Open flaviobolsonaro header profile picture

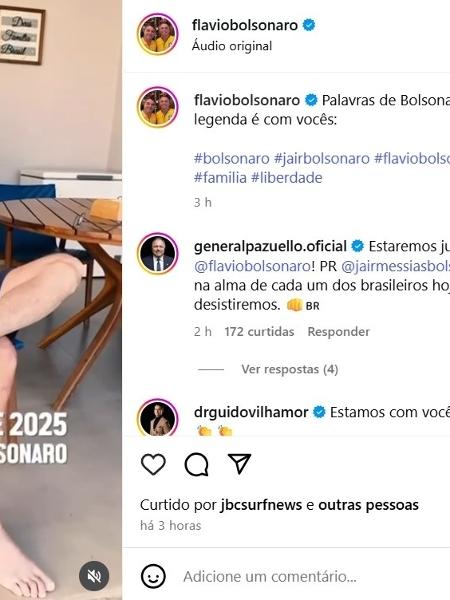click(158, 34)
